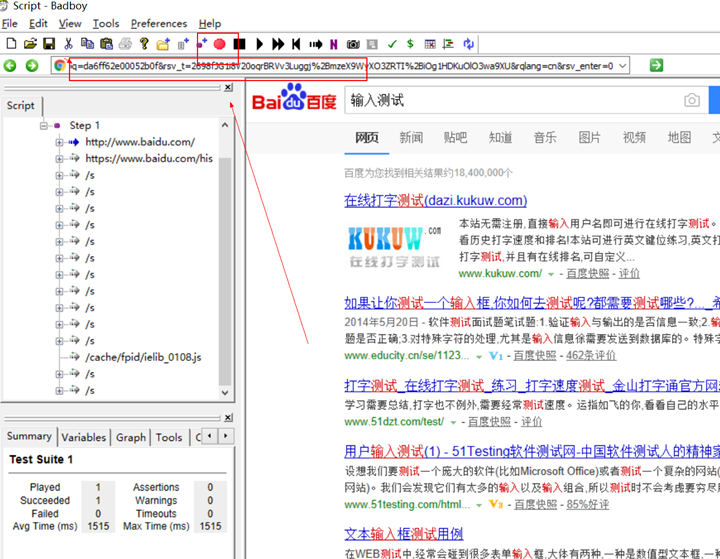Add variable using green dollar icon
This screenshot has width=720, height=559.
click(x=410, y=44)
